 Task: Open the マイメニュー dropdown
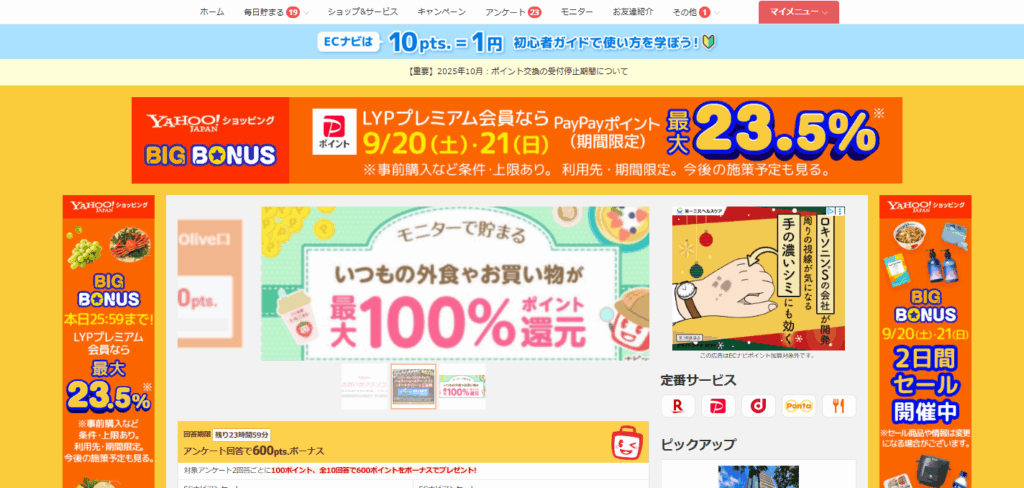(x=799, y=12)
